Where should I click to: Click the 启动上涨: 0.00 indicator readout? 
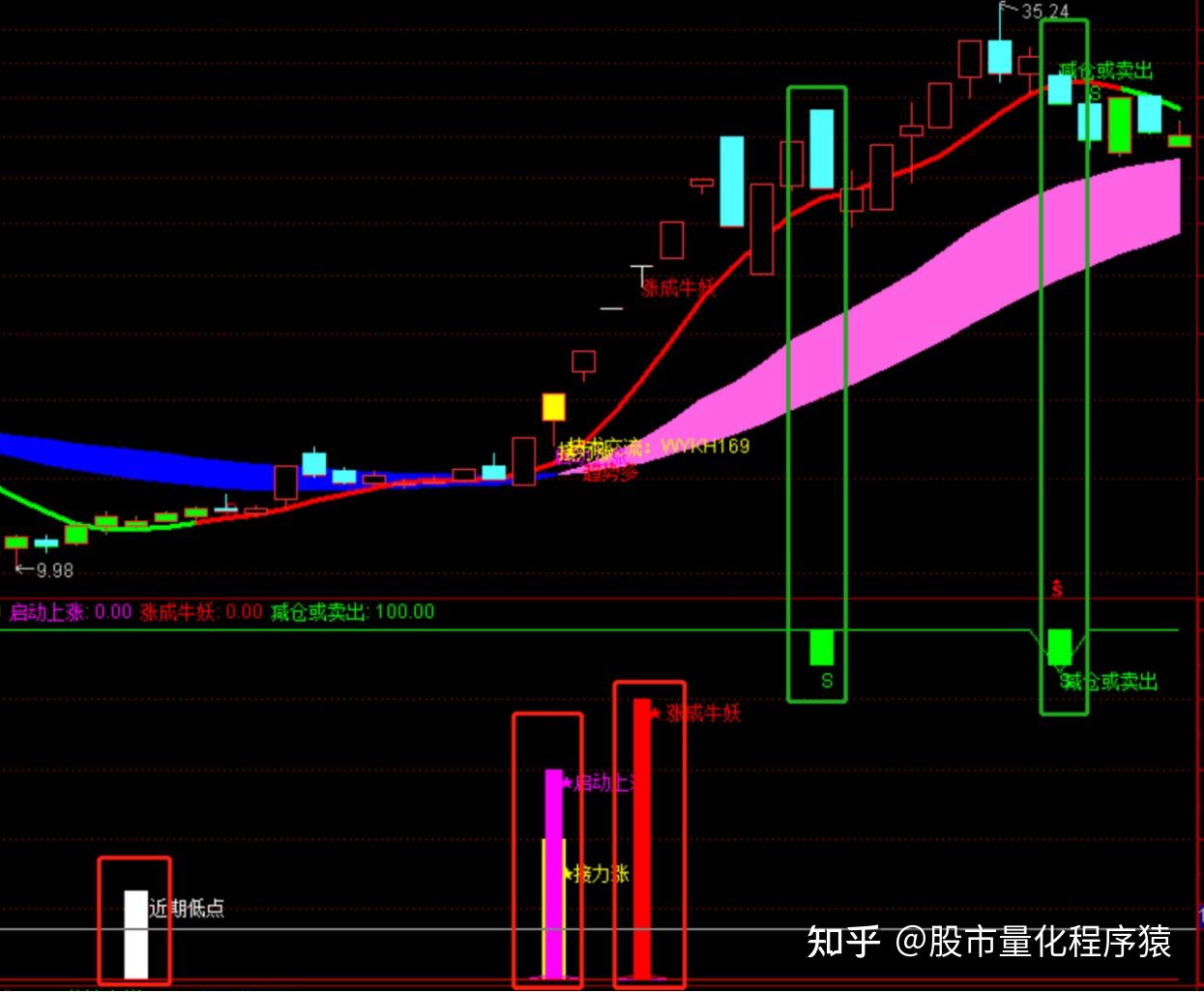pyautogui.click(x=70, y=611)
